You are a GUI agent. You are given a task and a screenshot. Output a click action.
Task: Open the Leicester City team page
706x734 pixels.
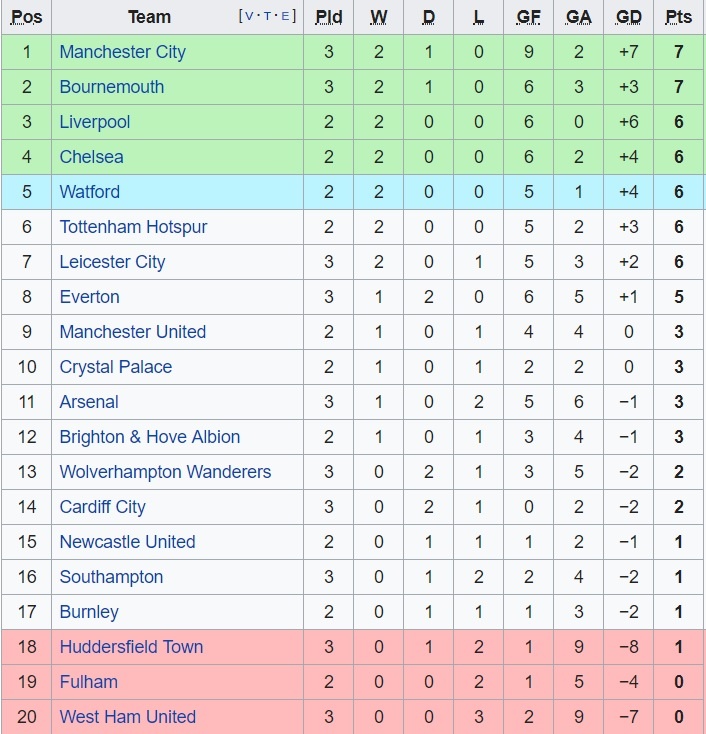(112, 262)
